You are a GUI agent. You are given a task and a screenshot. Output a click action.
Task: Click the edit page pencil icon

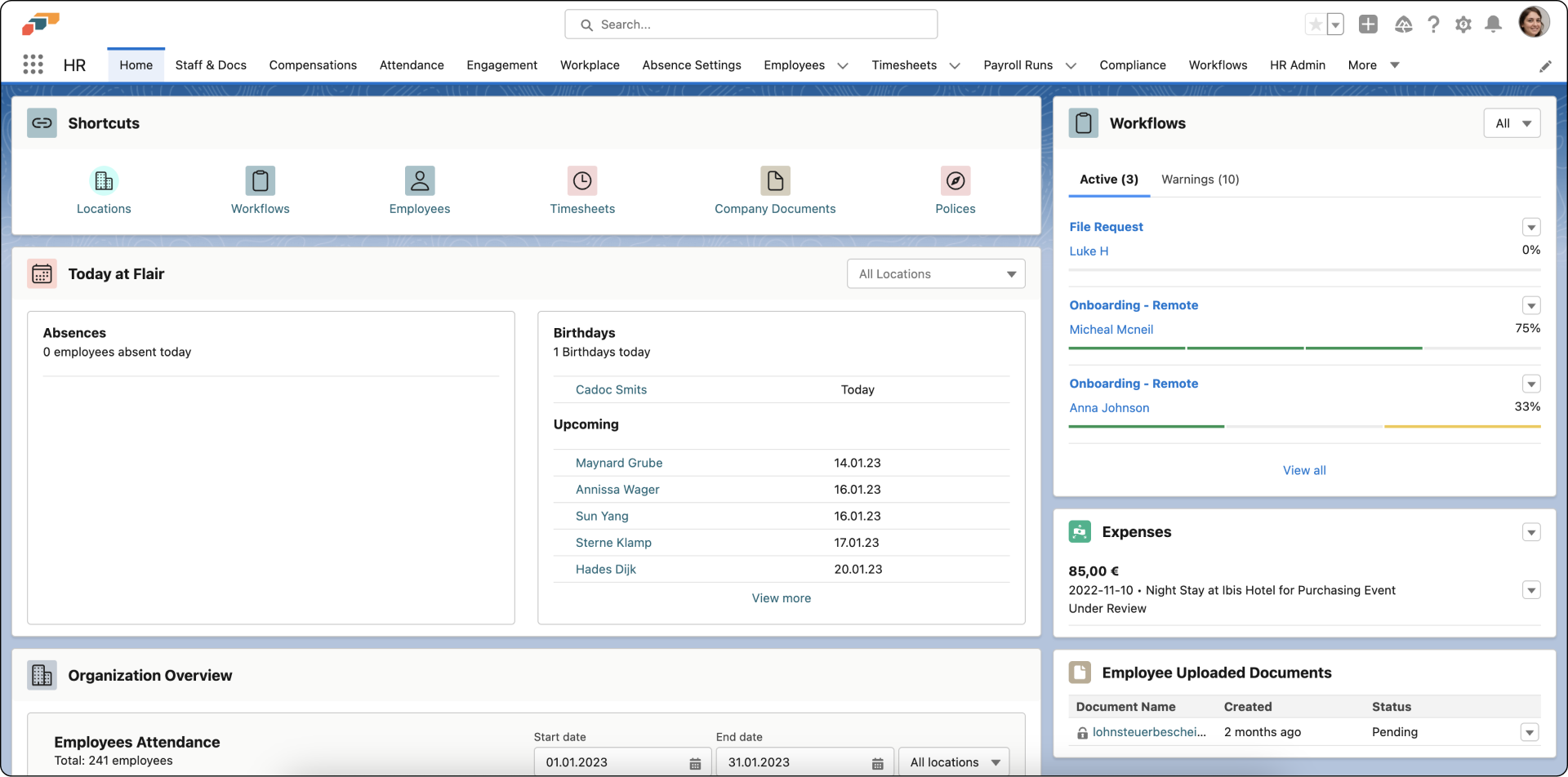1545,66
